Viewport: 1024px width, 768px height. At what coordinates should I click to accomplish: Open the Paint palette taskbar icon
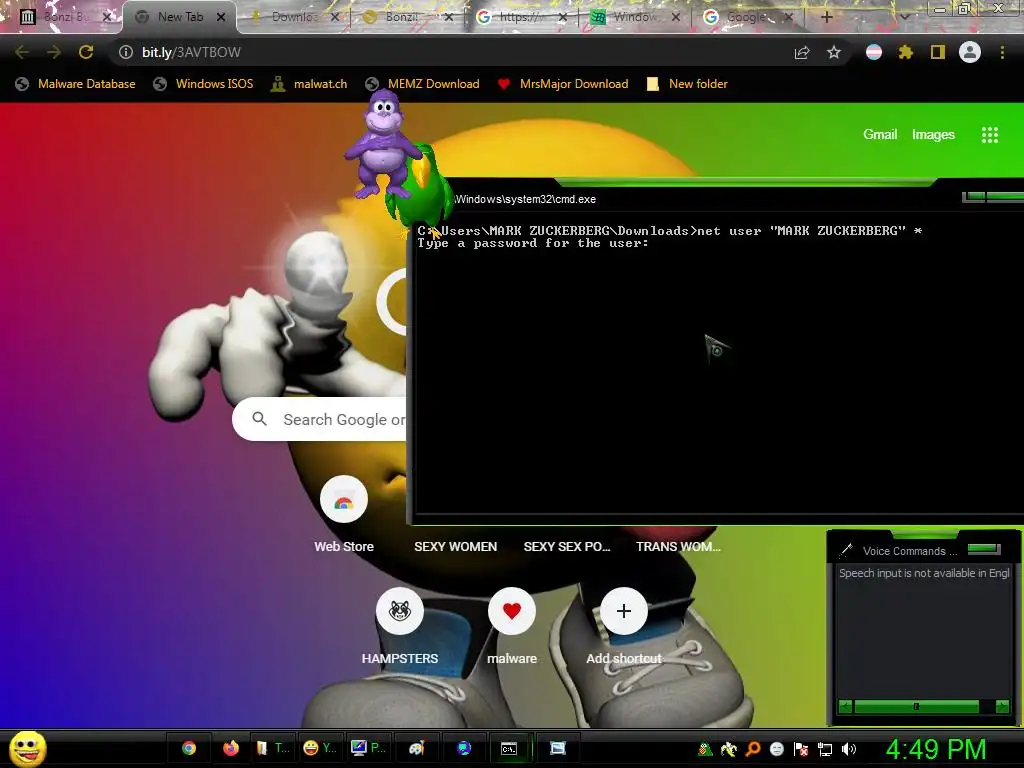click(417, 748)
